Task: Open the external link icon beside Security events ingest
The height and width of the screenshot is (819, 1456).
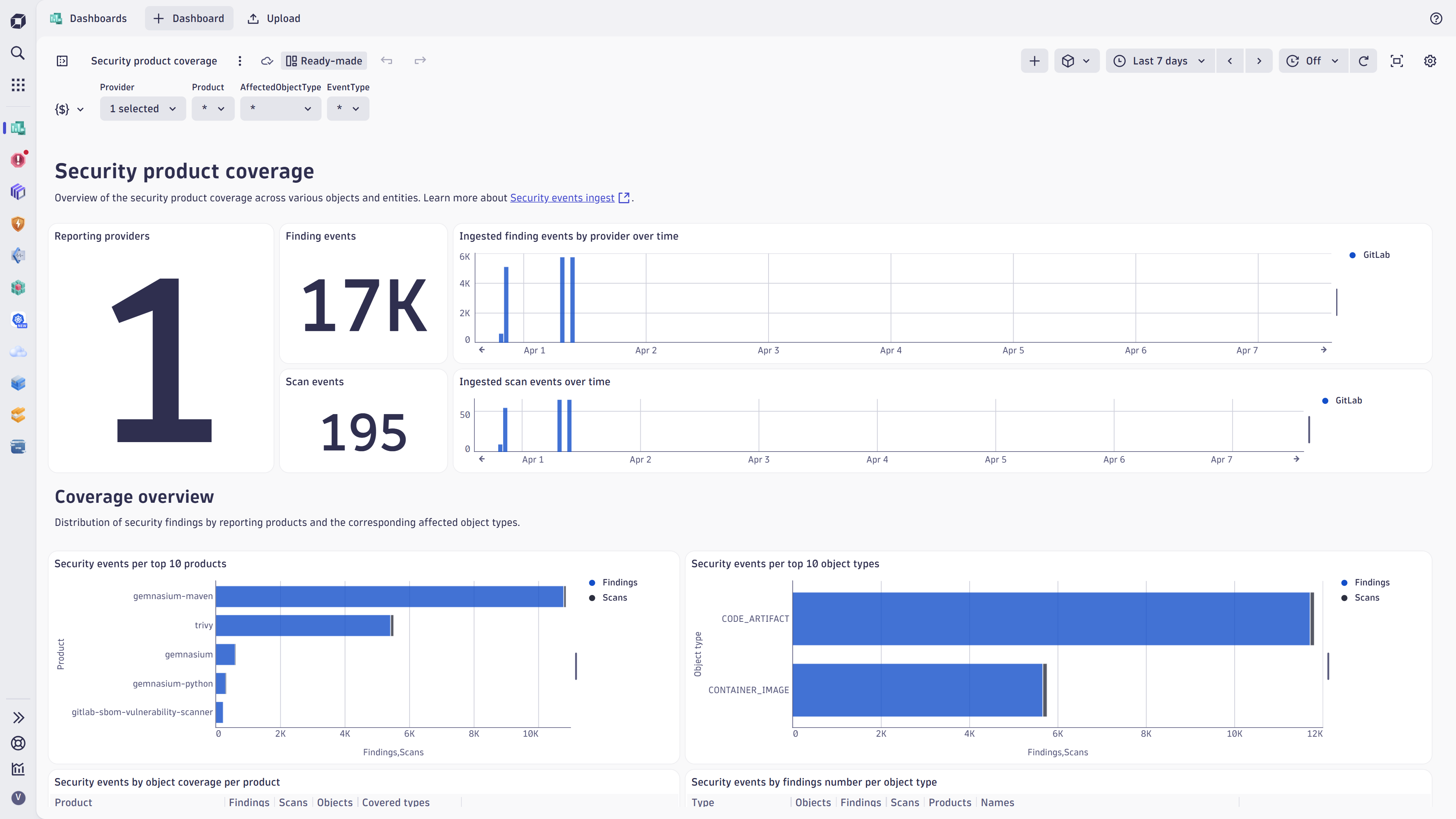Action: tap(624, 198)
